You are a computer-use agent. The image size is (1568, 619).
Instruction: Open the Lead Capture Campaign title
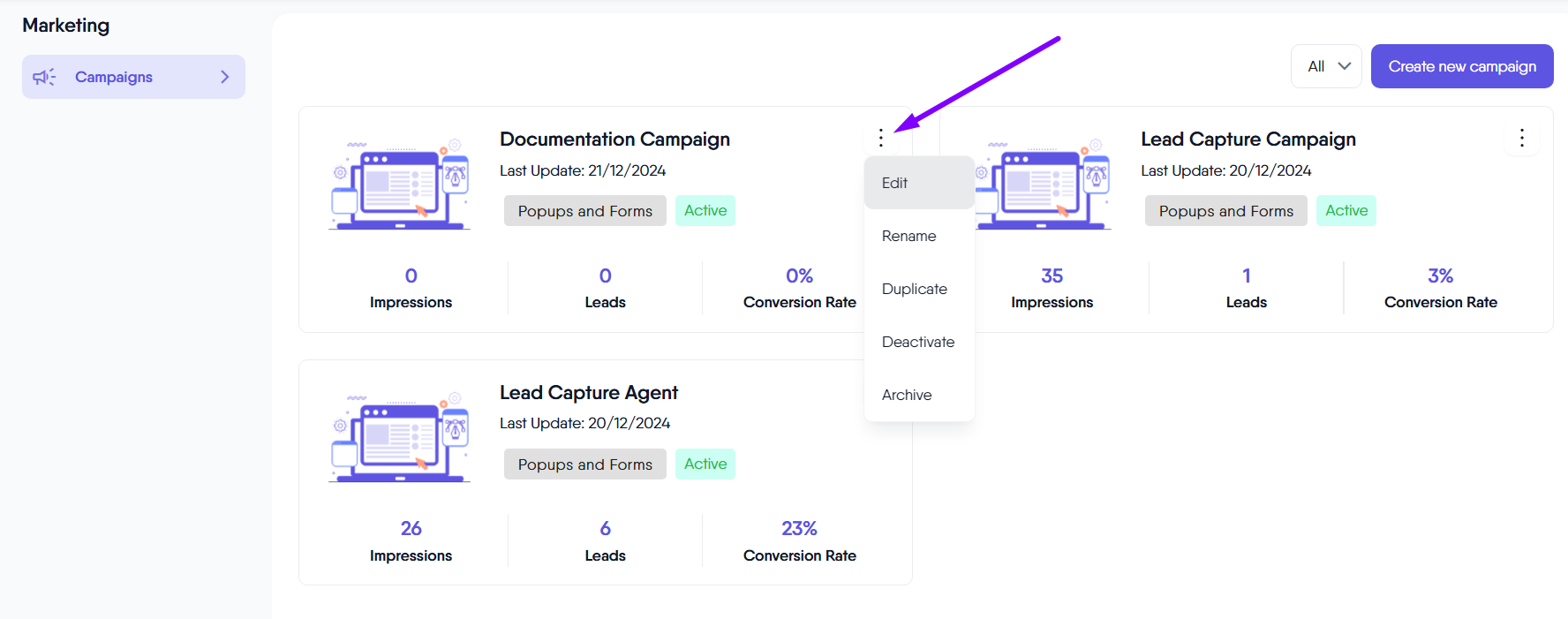coord(1248,140)
